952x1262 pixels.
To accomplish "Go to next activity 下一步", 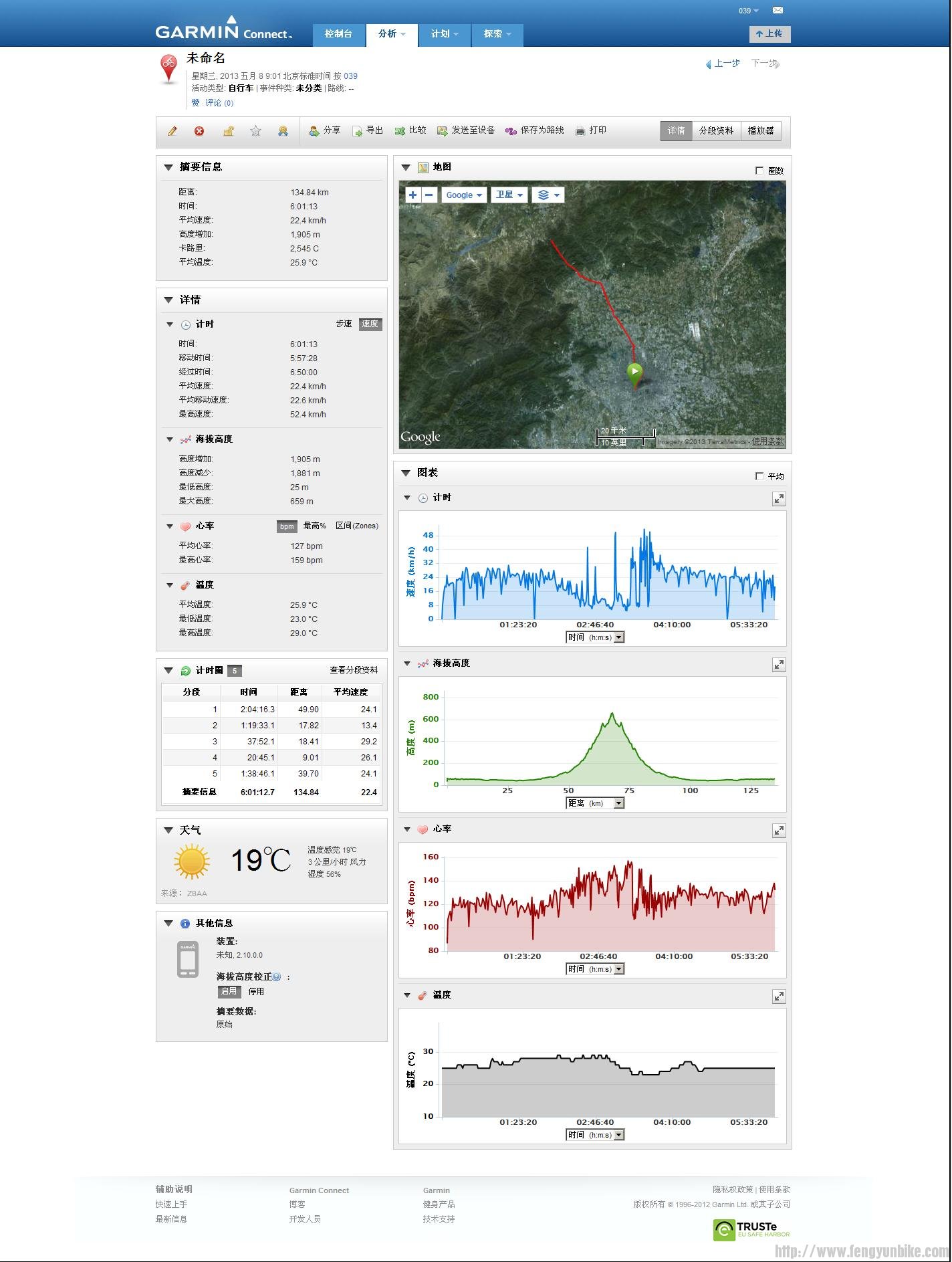I will pyautogui.click(x=766, y=64).
